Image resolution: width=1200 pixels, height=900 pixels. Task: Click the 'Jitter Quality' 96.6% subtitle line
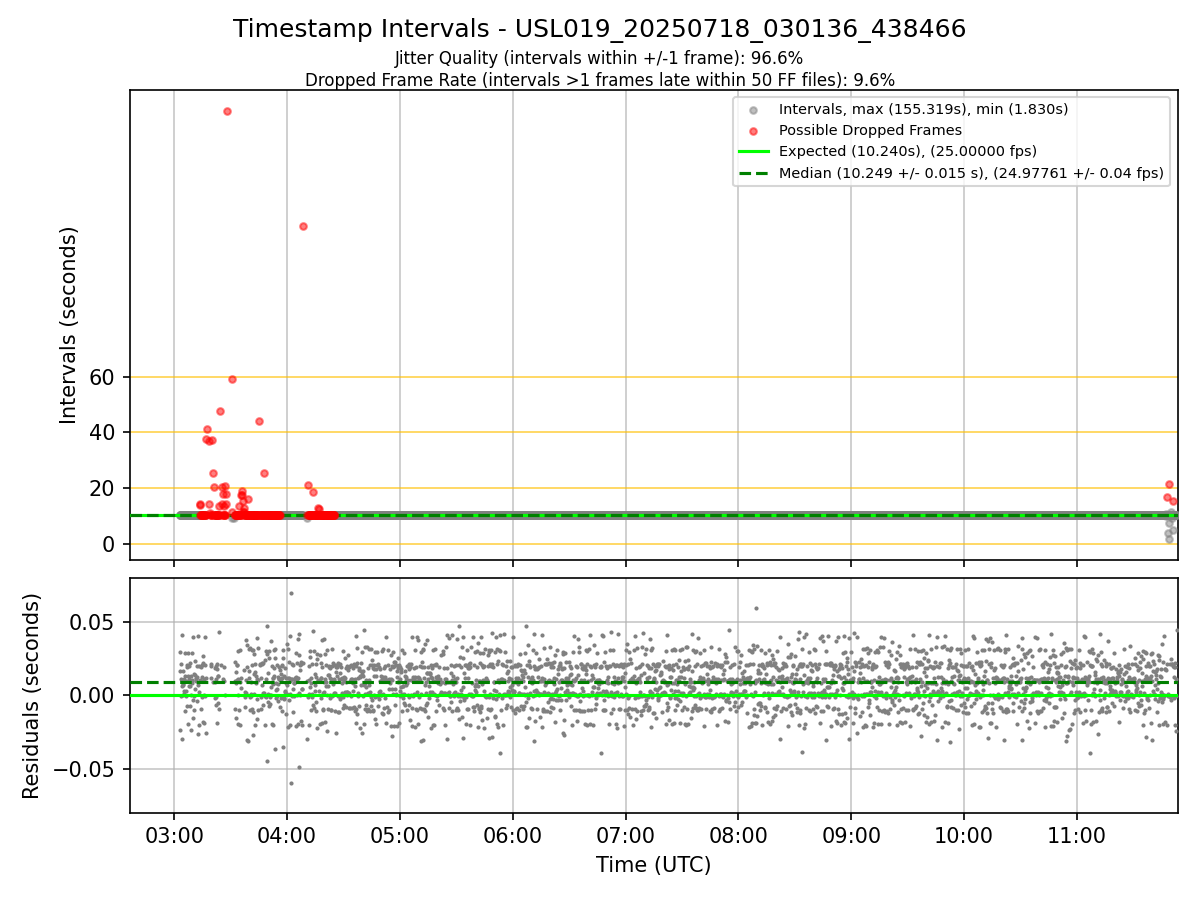599,58
